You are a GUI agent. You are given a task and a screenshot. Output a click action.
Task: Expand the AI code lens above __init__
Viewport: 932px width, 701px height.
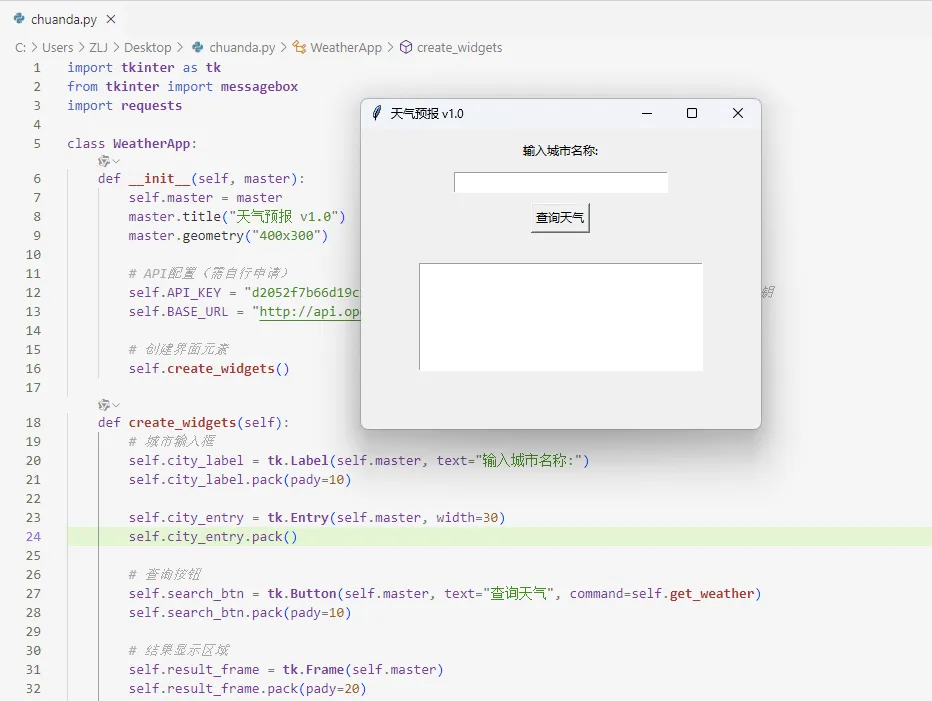[109, 161]
